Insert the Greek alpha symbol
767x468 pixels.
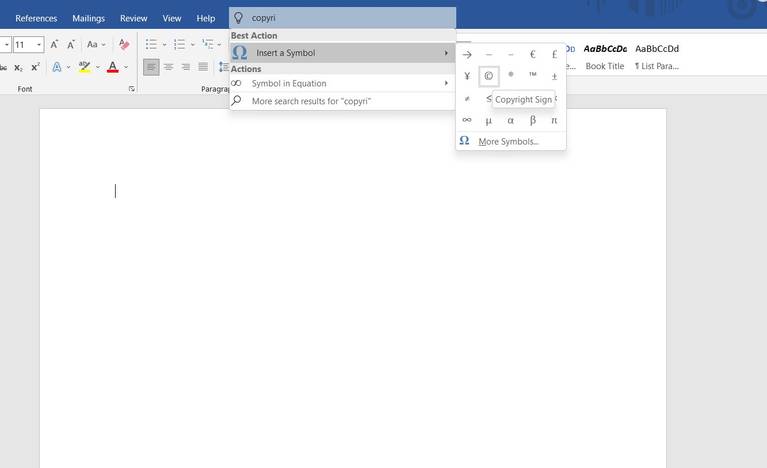tap(510, 120)
